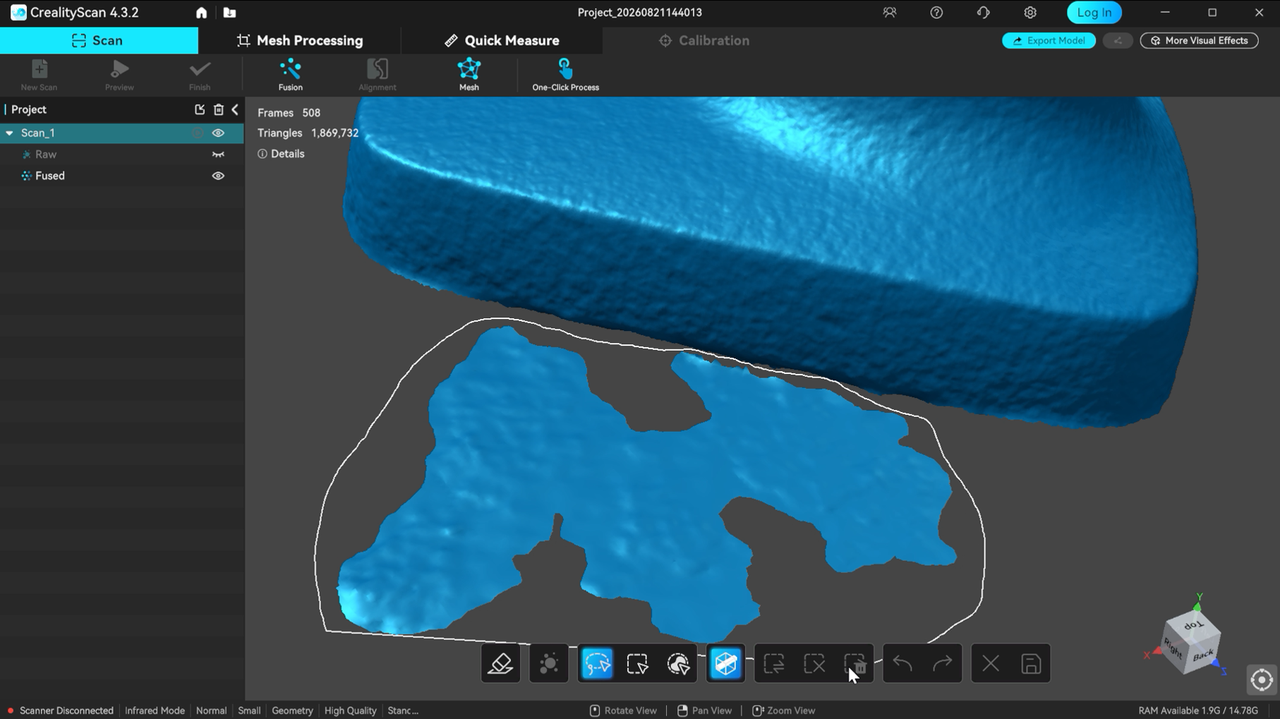
Task: Click Rotate View hint
Action: click(x=623, y=711)
